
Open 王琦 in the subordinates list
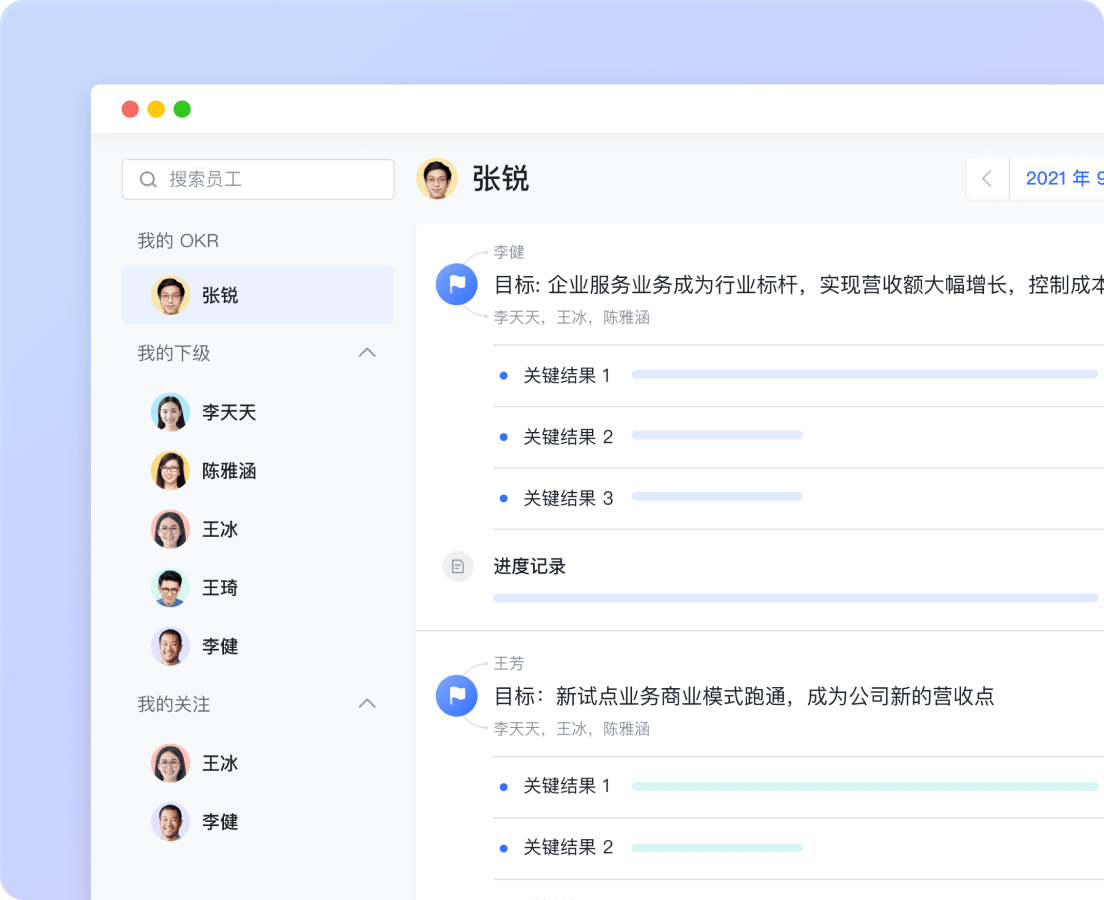point(220,587)
